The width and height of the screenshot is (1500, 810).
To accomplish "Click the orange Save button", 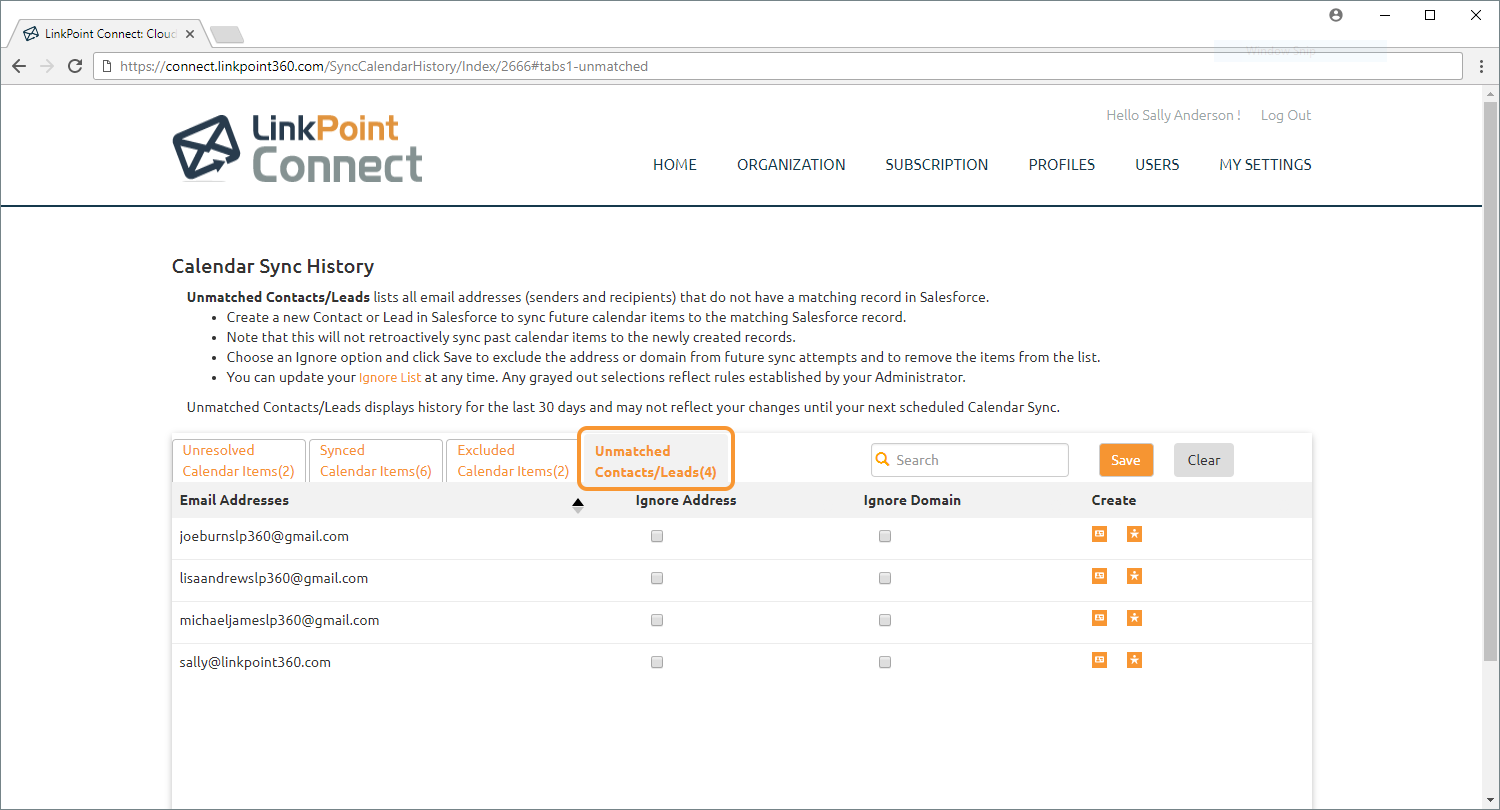I will coord(1126,460).
